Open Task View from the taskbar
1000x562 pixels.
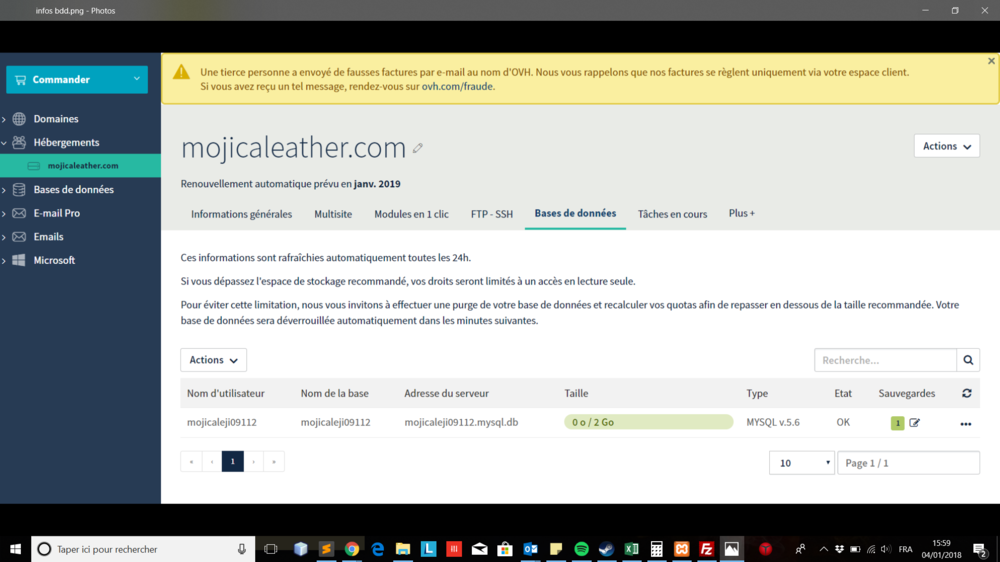click(x=270, y=549)
